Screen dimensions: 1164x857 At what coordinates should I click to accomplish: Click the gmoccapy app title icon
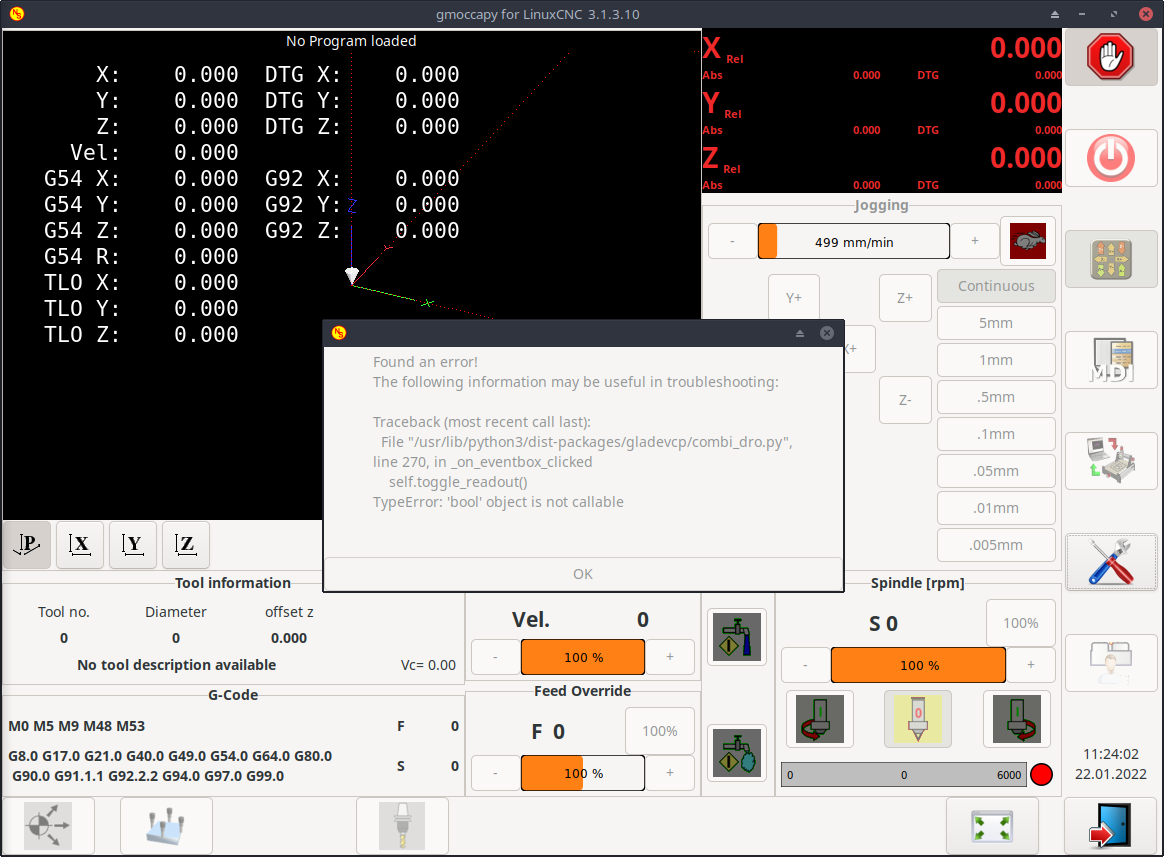tap(17, 13)
